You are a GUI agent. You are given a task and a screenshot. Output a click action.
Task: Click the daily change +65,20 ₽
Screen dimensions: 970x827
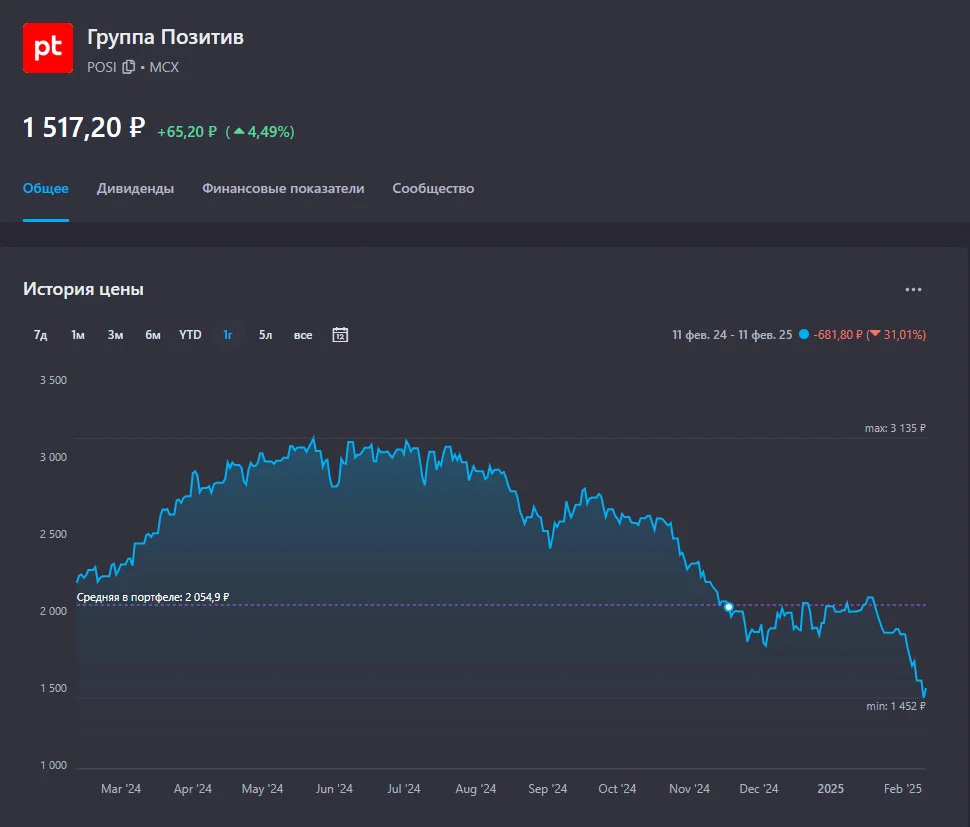[x=187, y=132]
